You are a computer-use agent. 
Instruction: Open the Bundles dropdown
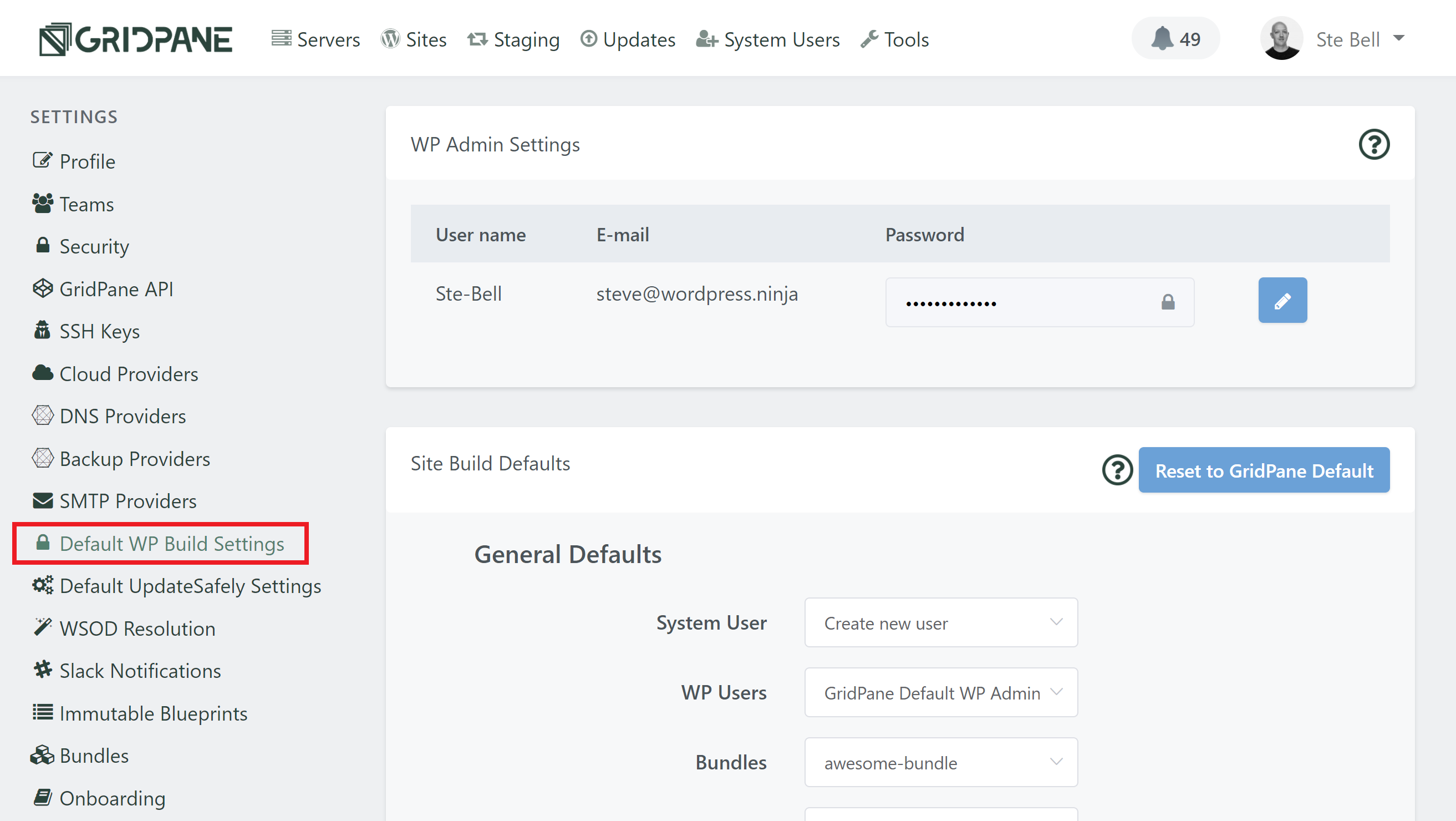coord(941,762)
